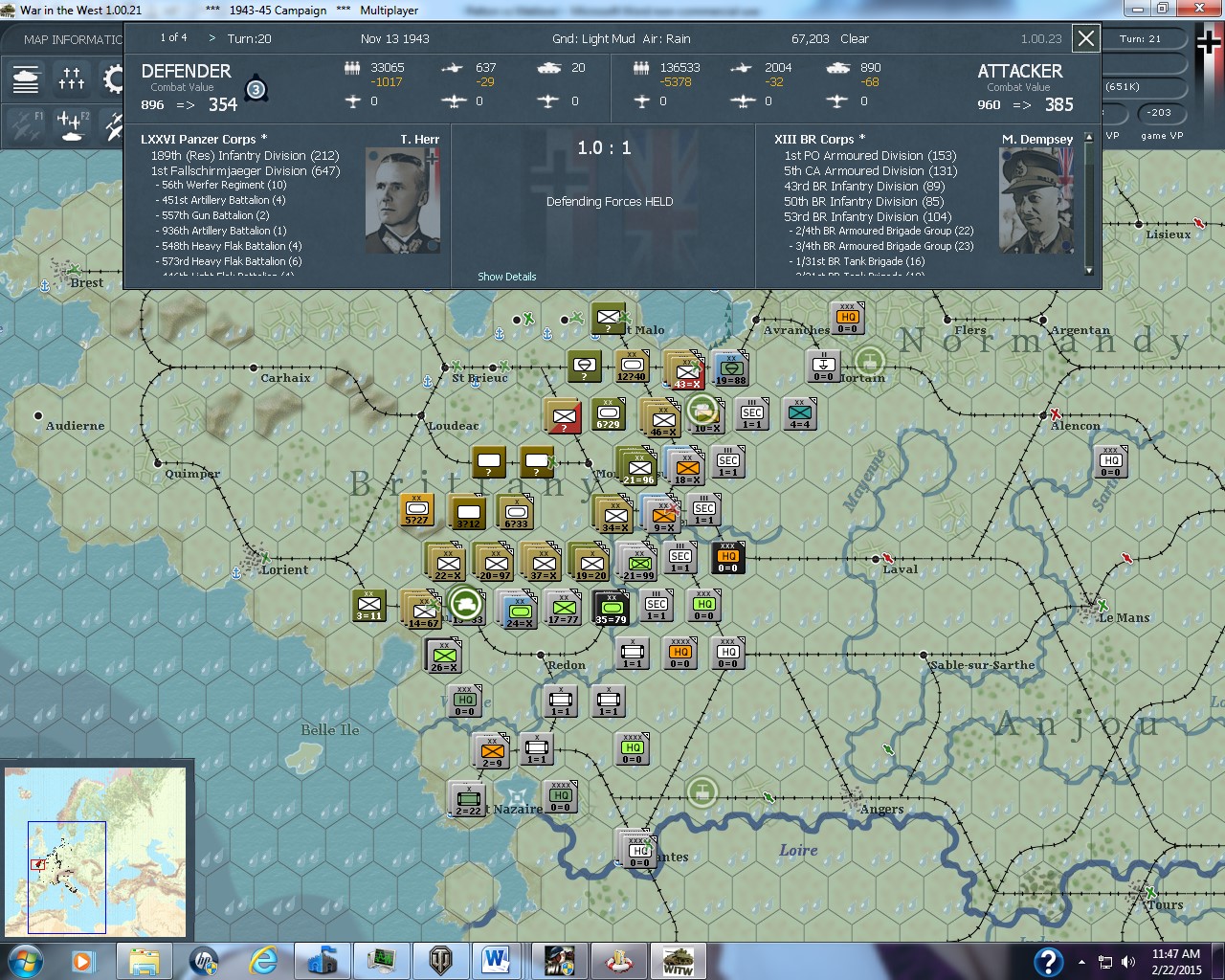Select LXXVI Panzer Corps heading
Image resolution: width=1225 pixels, height=980 pixels.
204,140
